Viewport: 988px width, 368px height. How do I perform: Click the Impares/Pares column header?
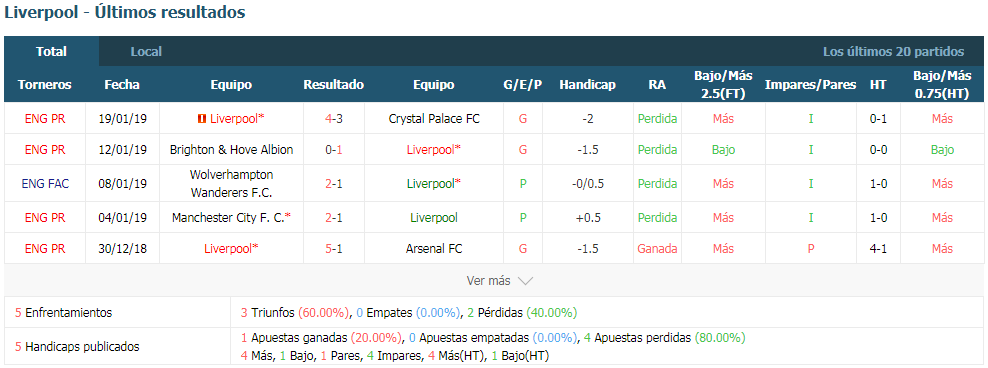pyautogui.click(x=810, y=84)
